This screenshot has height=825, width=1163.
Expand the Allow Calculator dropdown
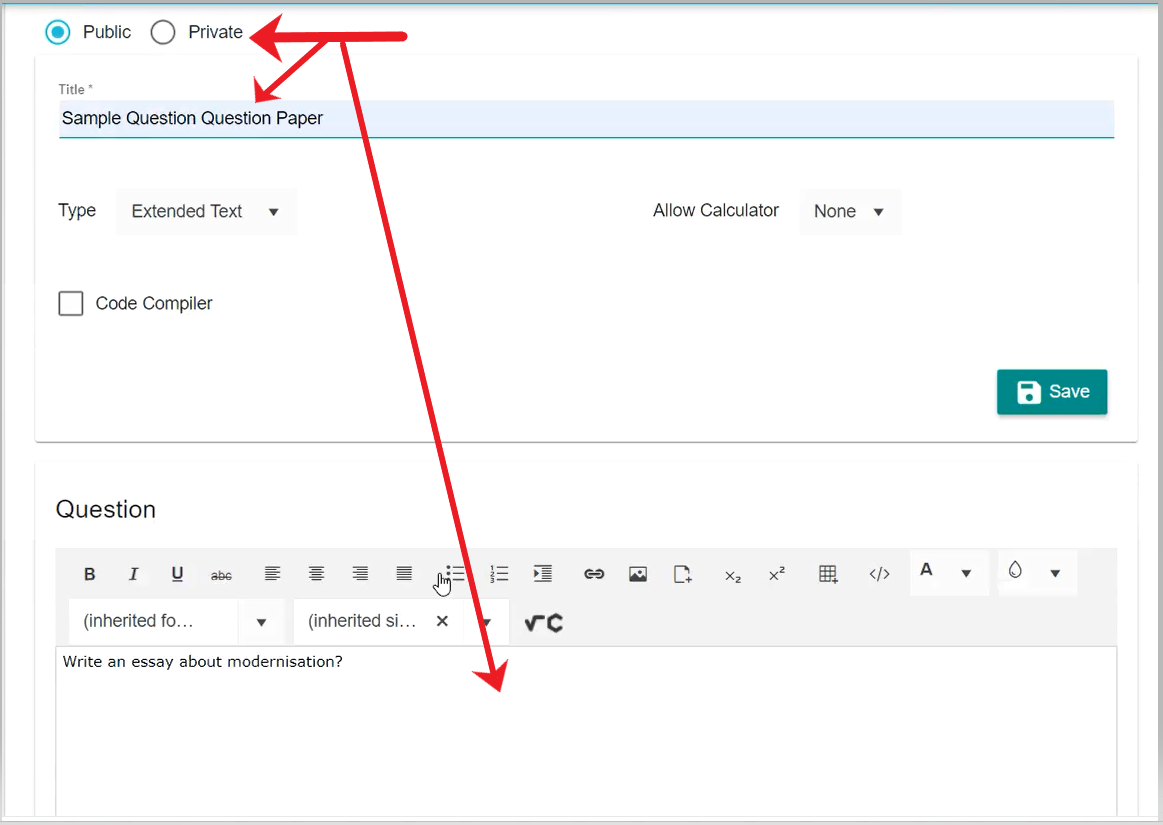coord(849,211)
